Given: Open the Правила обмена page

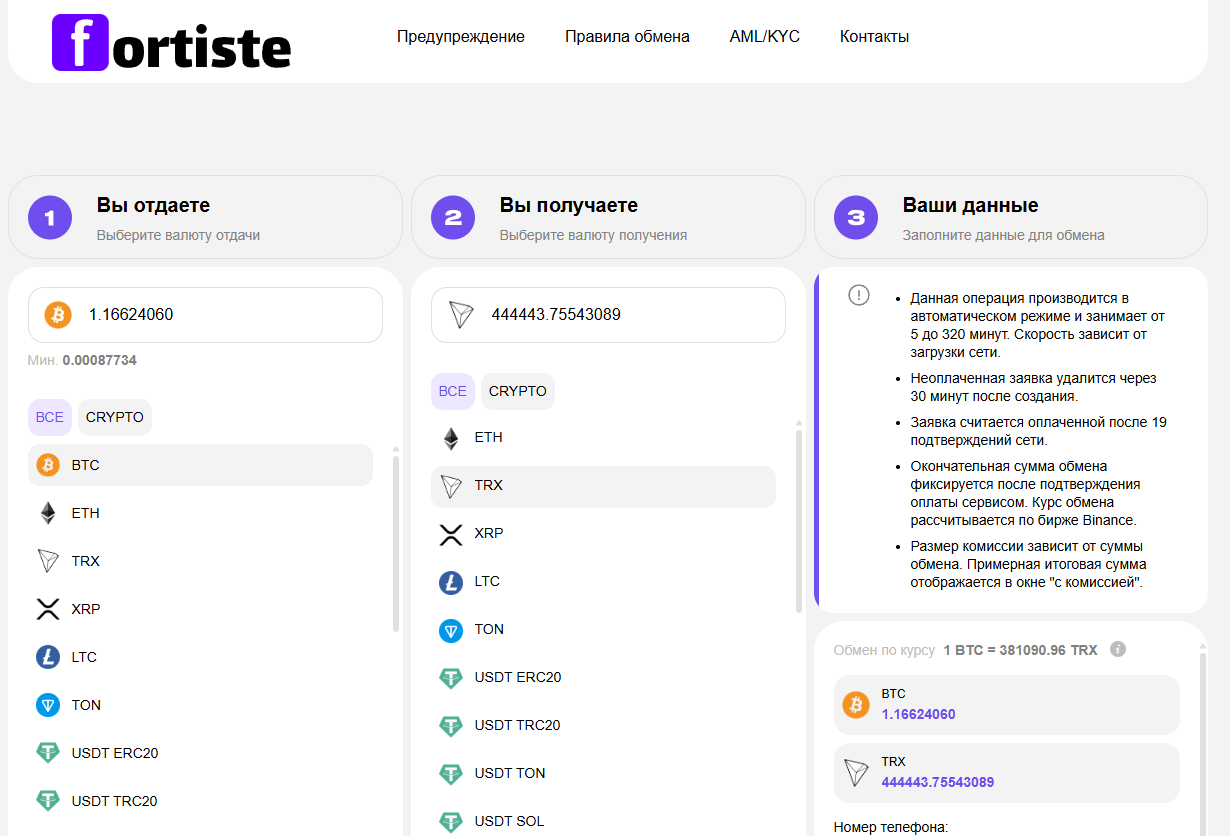Looking at the screenshot, I should pyautogui.click(x=627, y=37).
